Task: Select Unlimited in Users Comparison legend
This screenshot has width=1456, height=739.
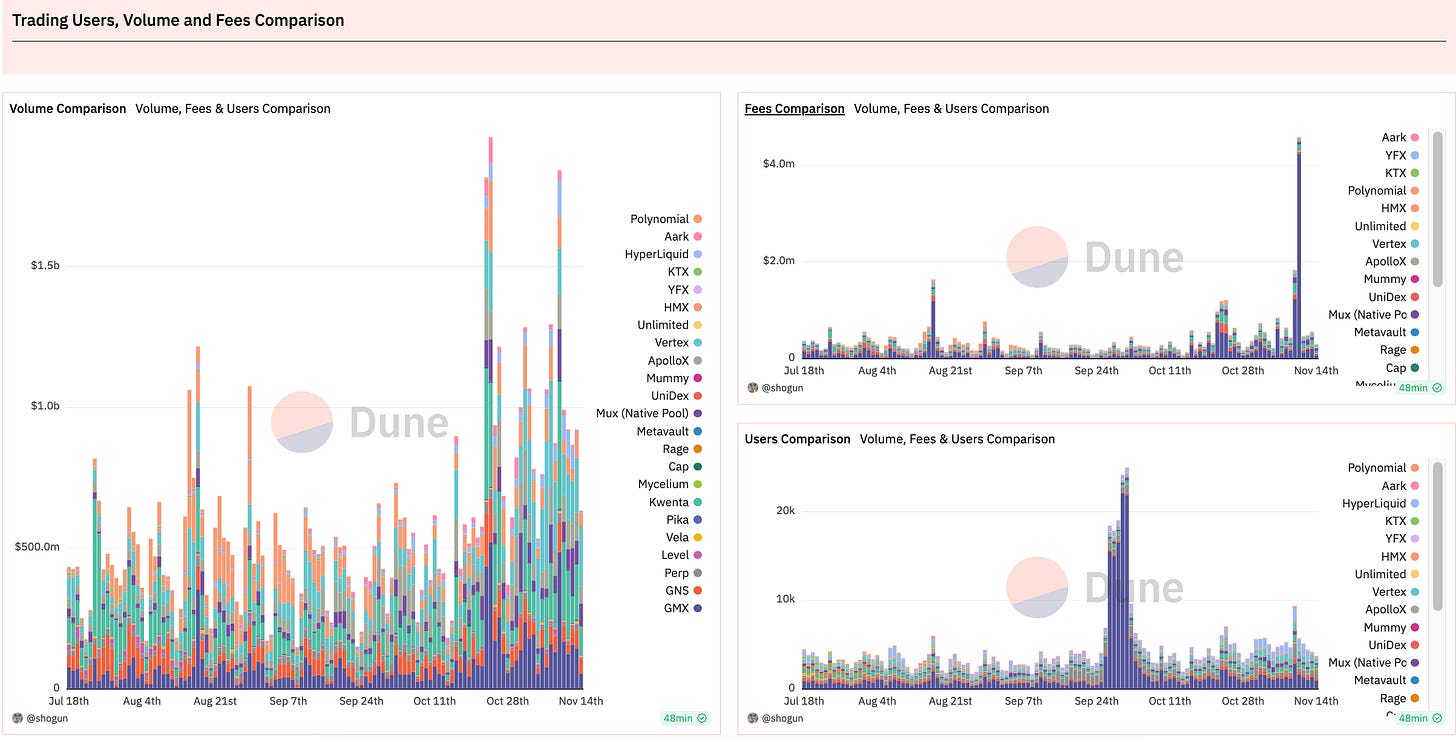Action: point(1387,574)
